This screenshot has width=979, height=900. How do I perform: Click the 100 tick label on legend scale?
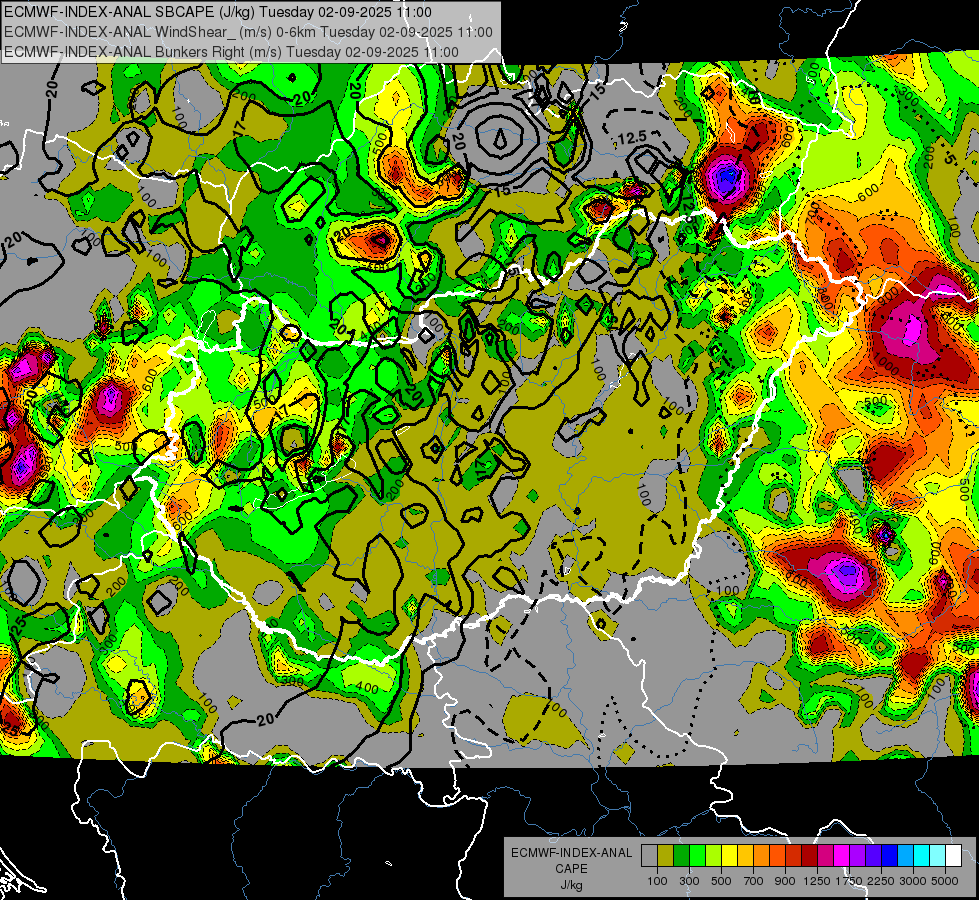click(x=657, y=881)
